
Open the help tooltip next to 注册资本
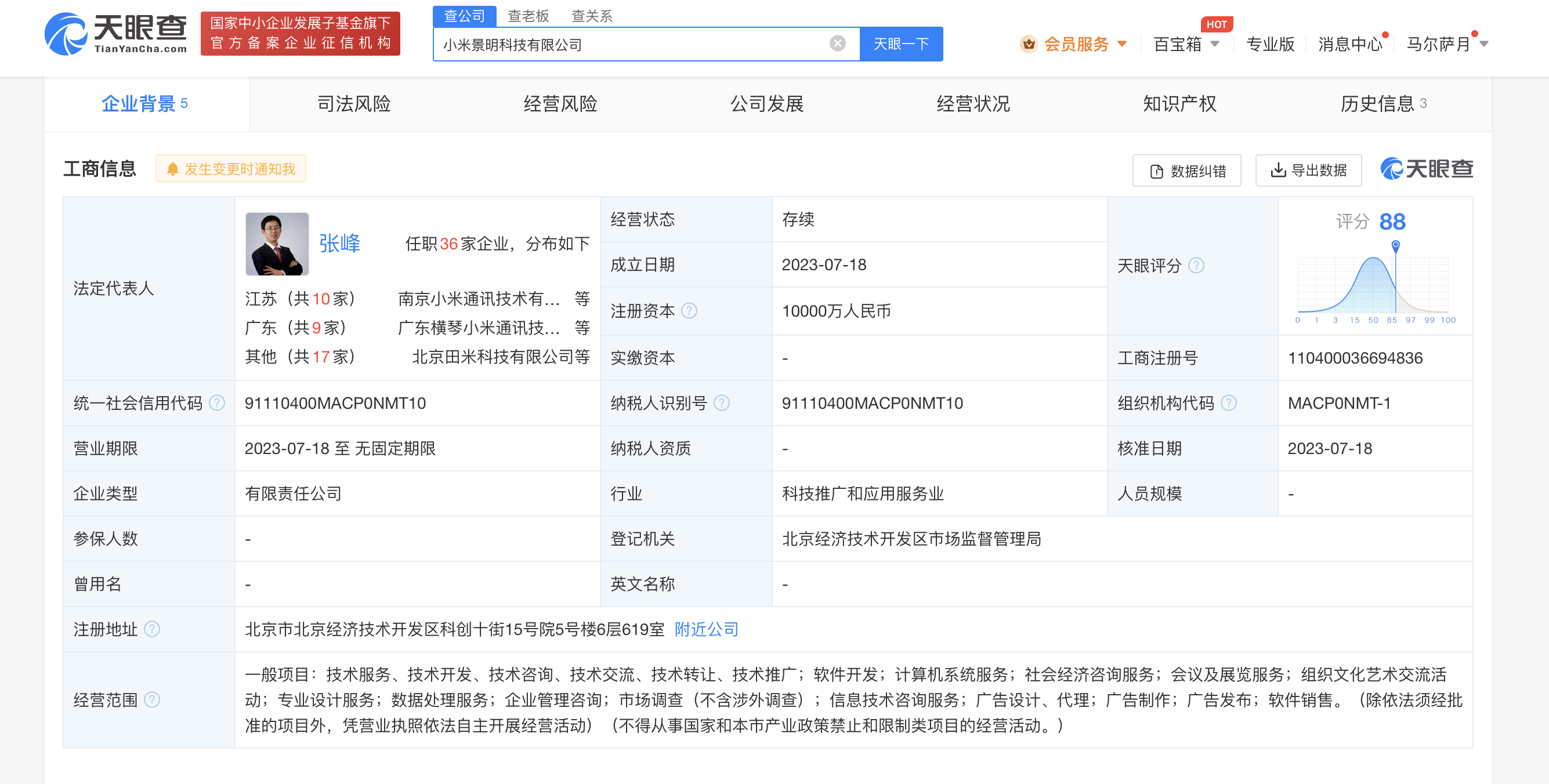pos(690,311)
